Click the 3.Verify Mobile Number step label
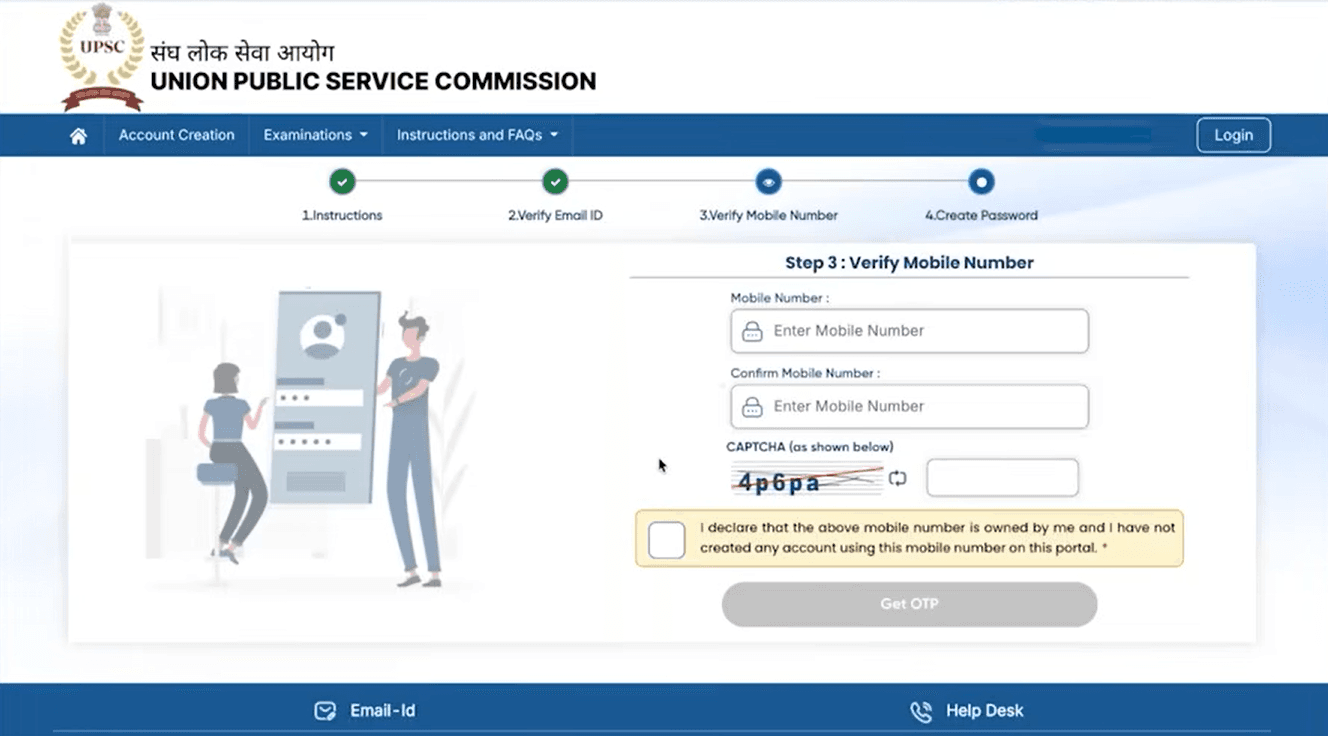The width and height of the screenshot is (1328, 736). pos(769,214)
